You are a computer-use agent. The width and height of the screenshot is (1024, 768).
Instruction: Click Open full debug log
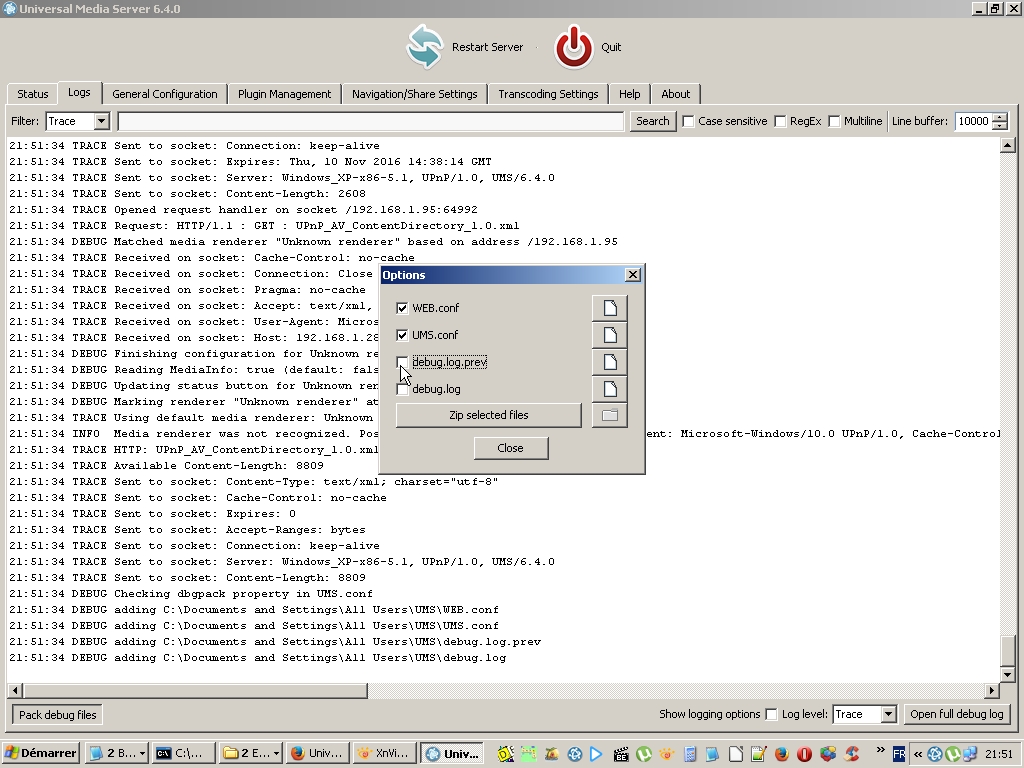click(x=957, y=714)
